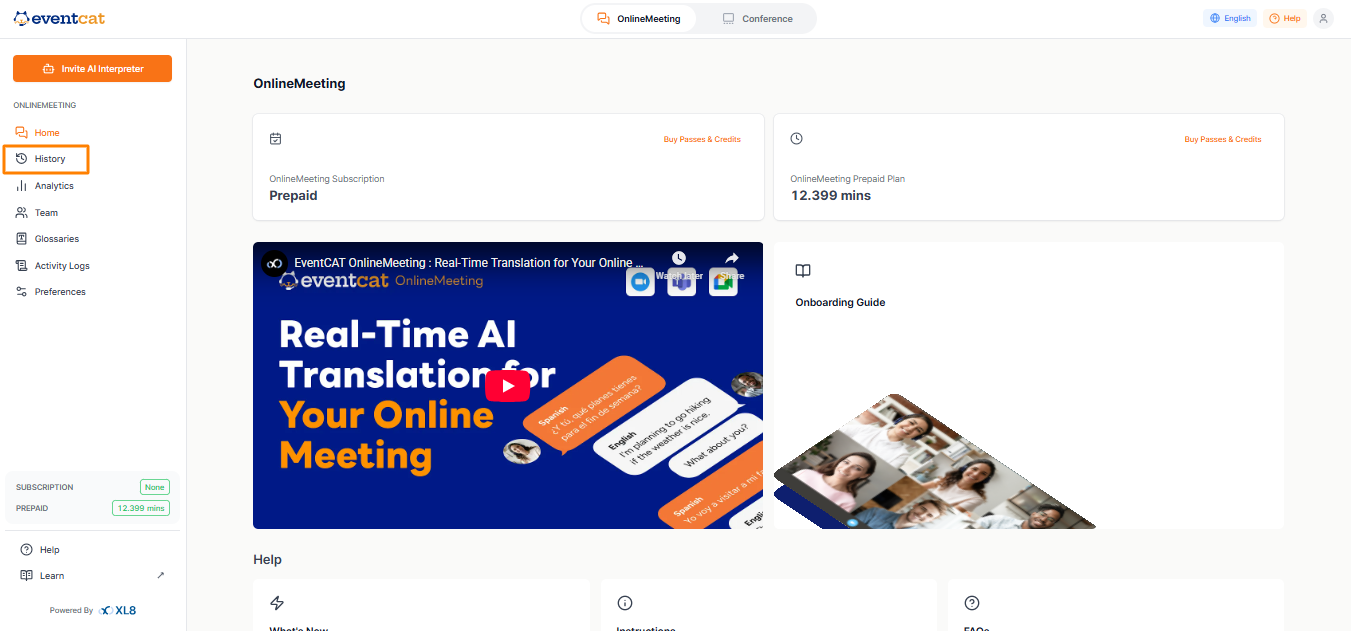Viewport: 1351px width, 631px height.
Task: Click the YouTube Watch later clock icon
Action: point(679,258)
